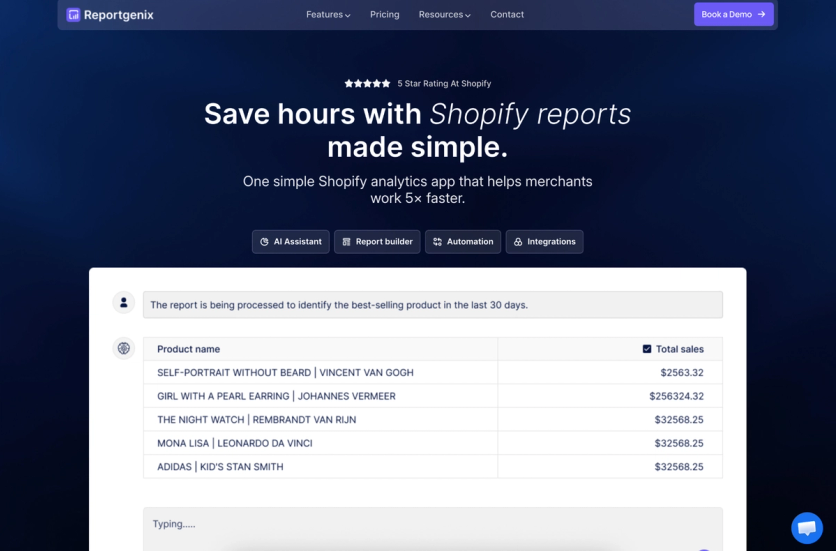Select the Self-Portrait Without Beard row

(432, 372)
